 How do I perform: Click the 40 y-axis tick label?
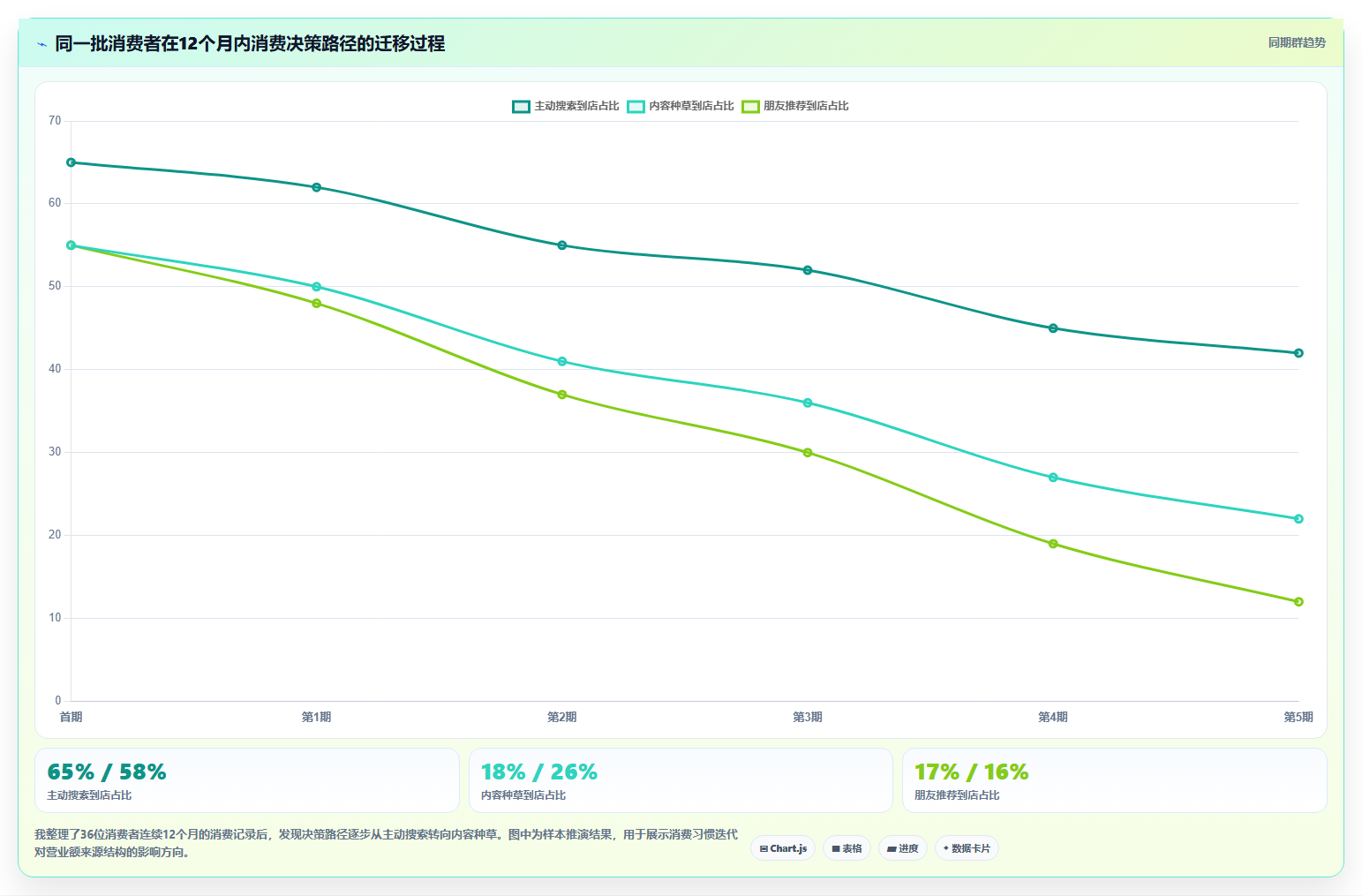point(55,369)
